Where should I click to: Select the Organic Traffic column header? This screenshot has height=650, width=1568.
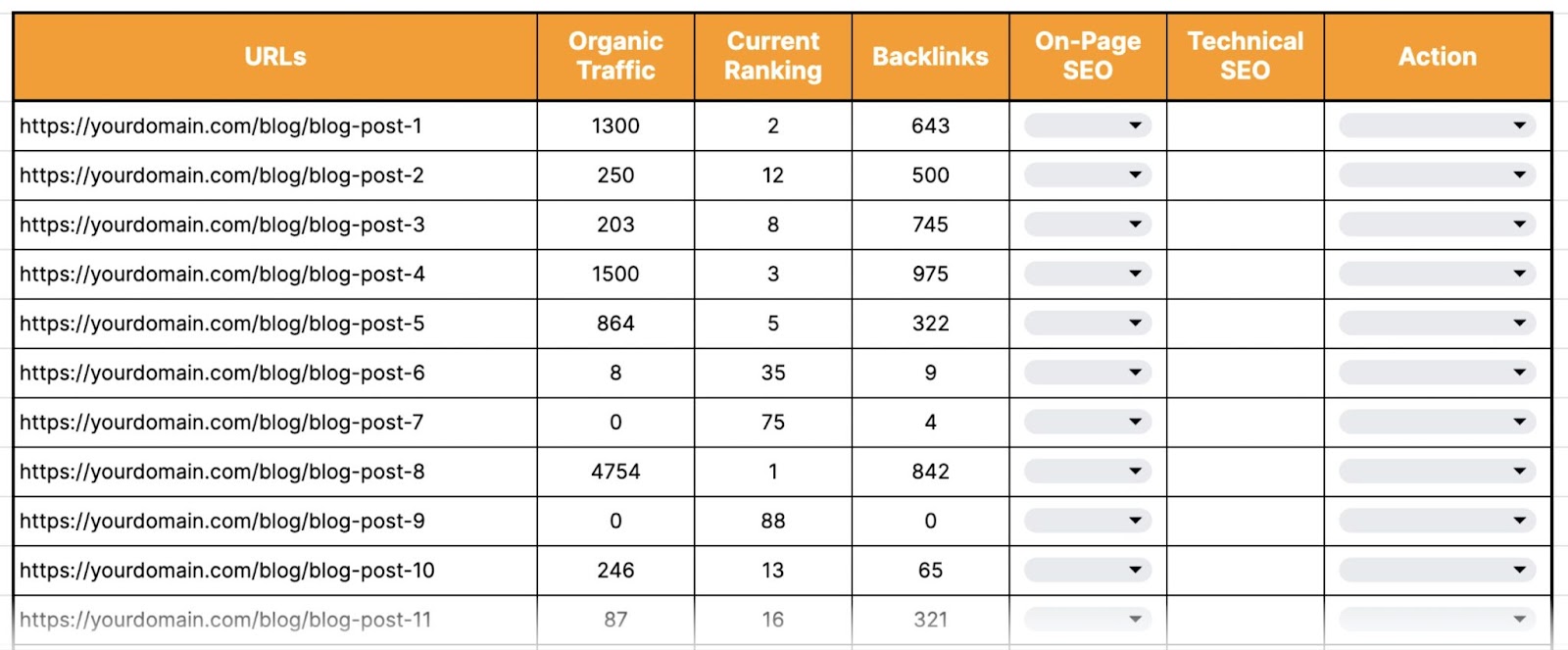615,56
